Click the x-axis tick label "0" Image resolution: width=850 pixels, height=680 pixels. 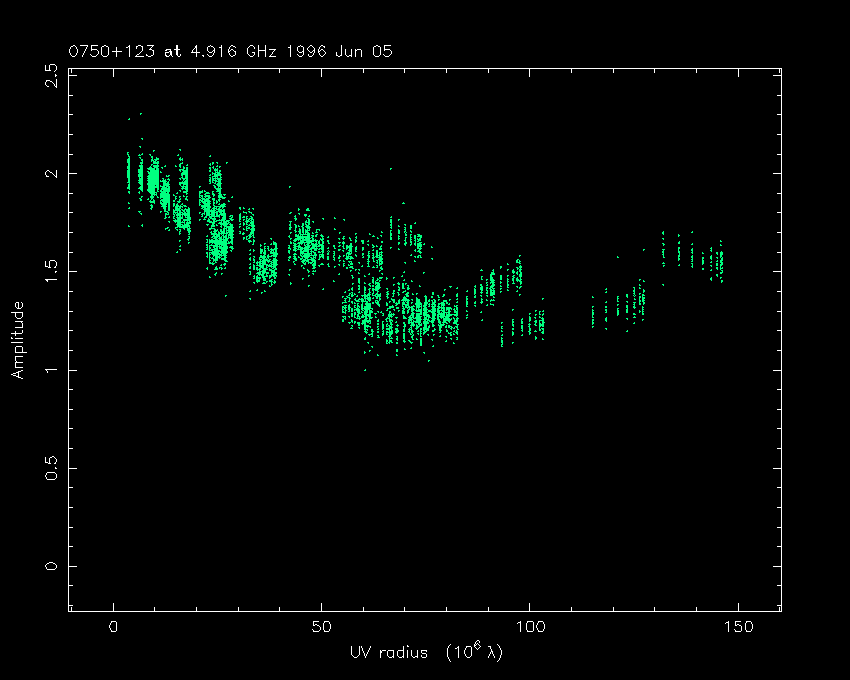(x=113, y=627)
